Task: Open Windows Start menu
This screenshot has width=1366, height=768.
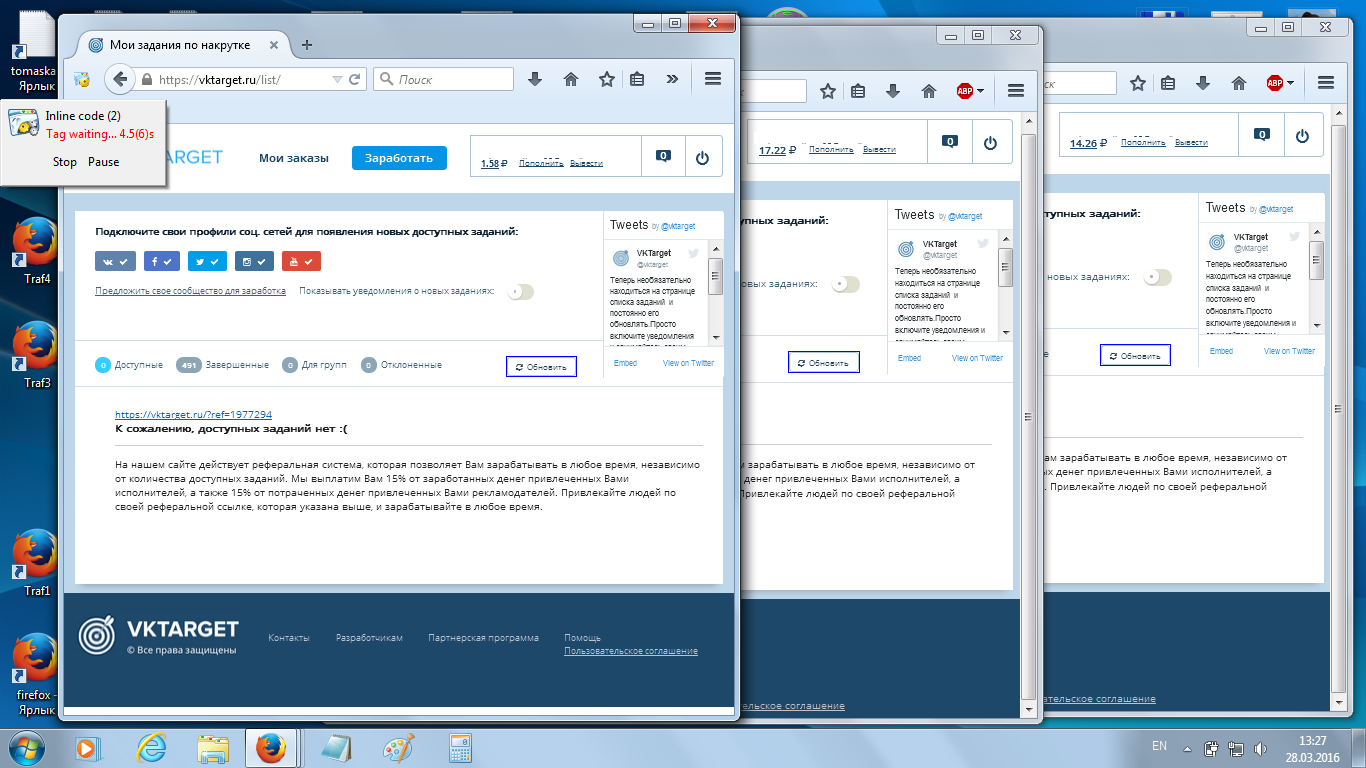Action: (x=27, y=747)
